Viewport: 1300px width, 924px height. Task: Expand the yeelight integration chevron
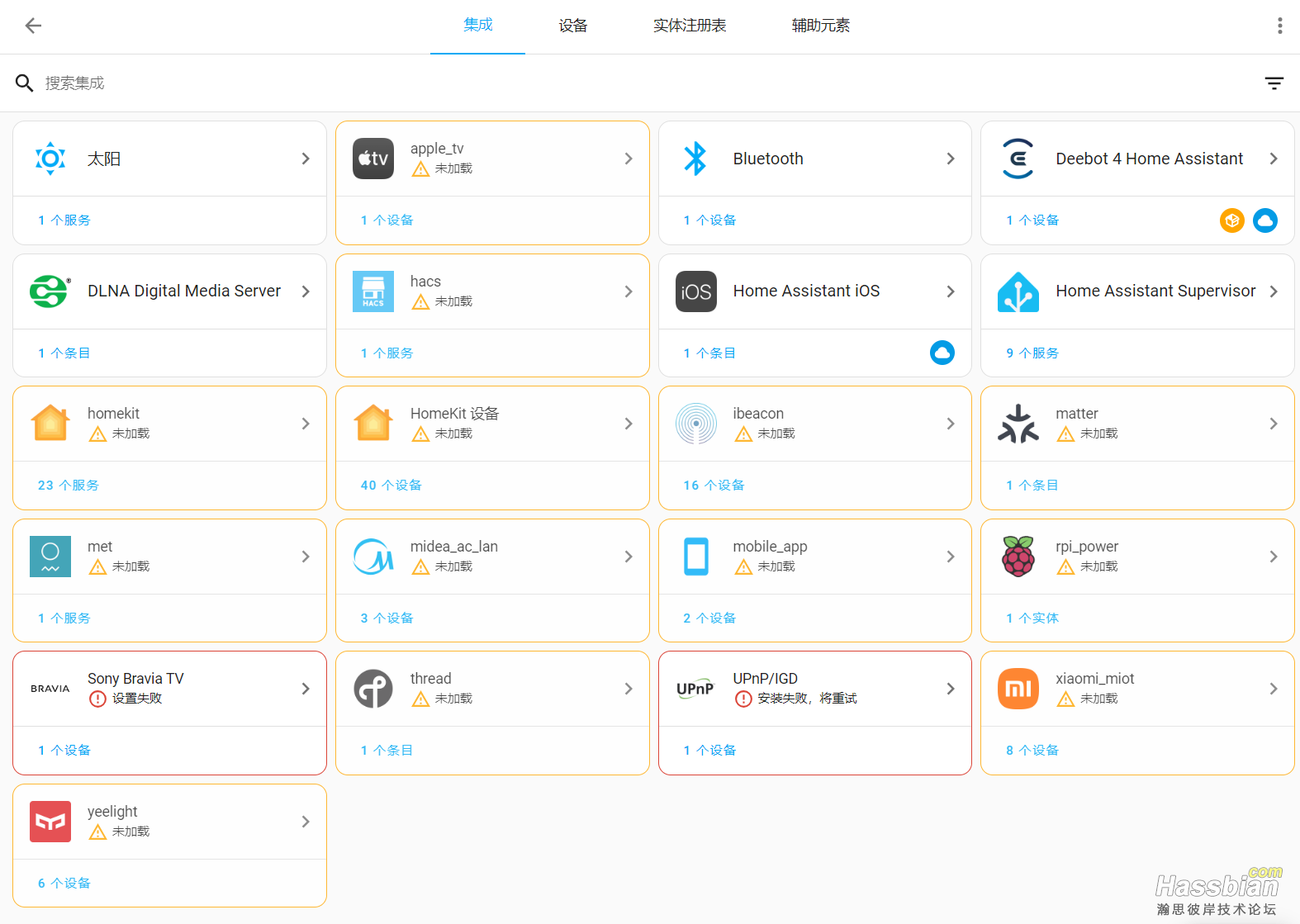click(306, 822)
